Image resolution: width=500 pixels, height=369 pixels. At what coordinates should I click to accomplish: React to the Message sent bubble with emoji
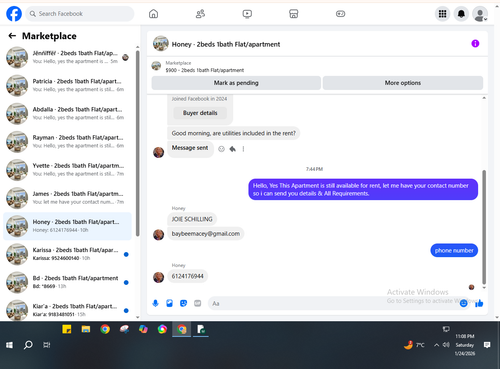(x=221, y=149)
